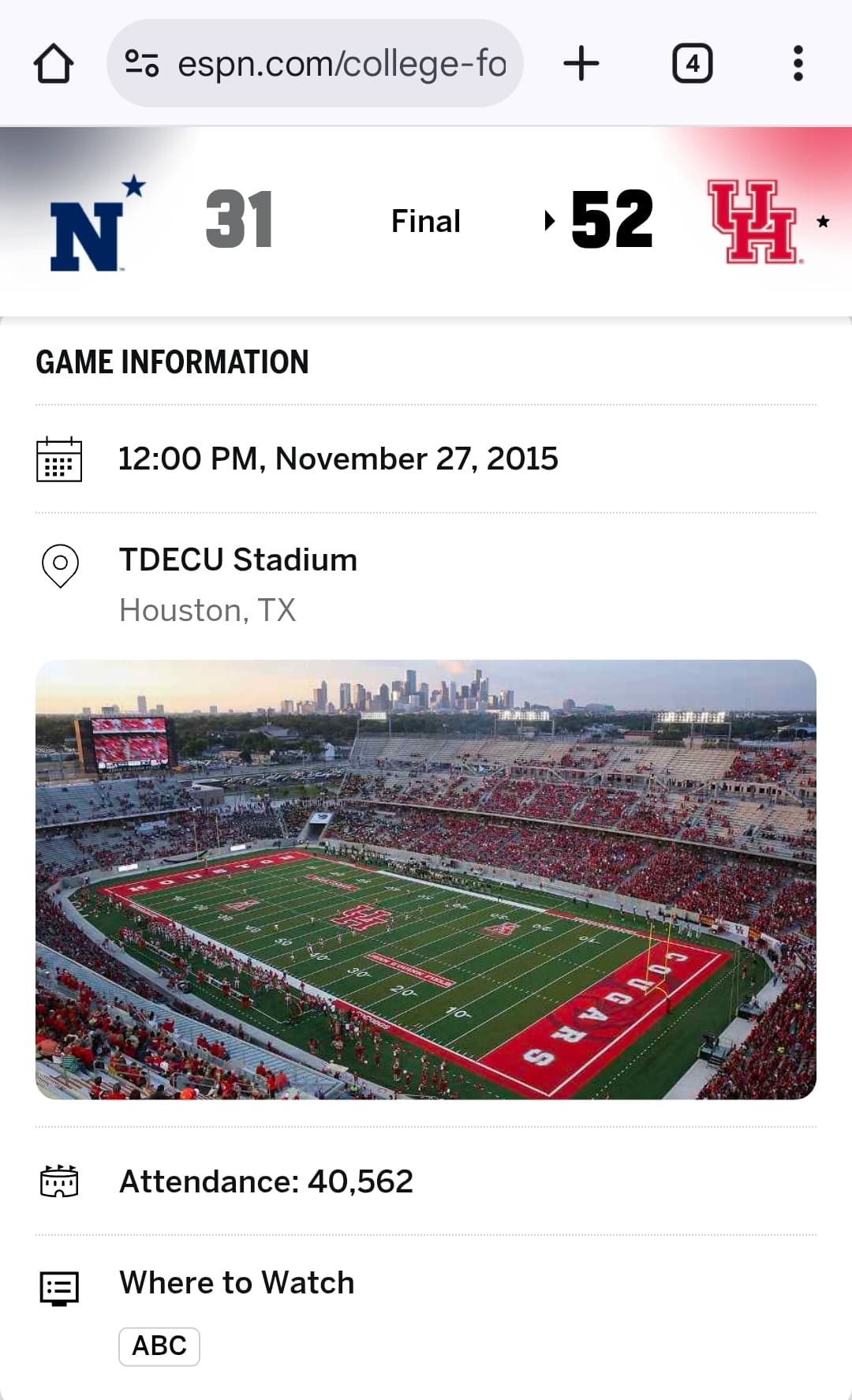Tap the espn.com address bar
This screenshot has height=1400, width=852.
[341, 63]
